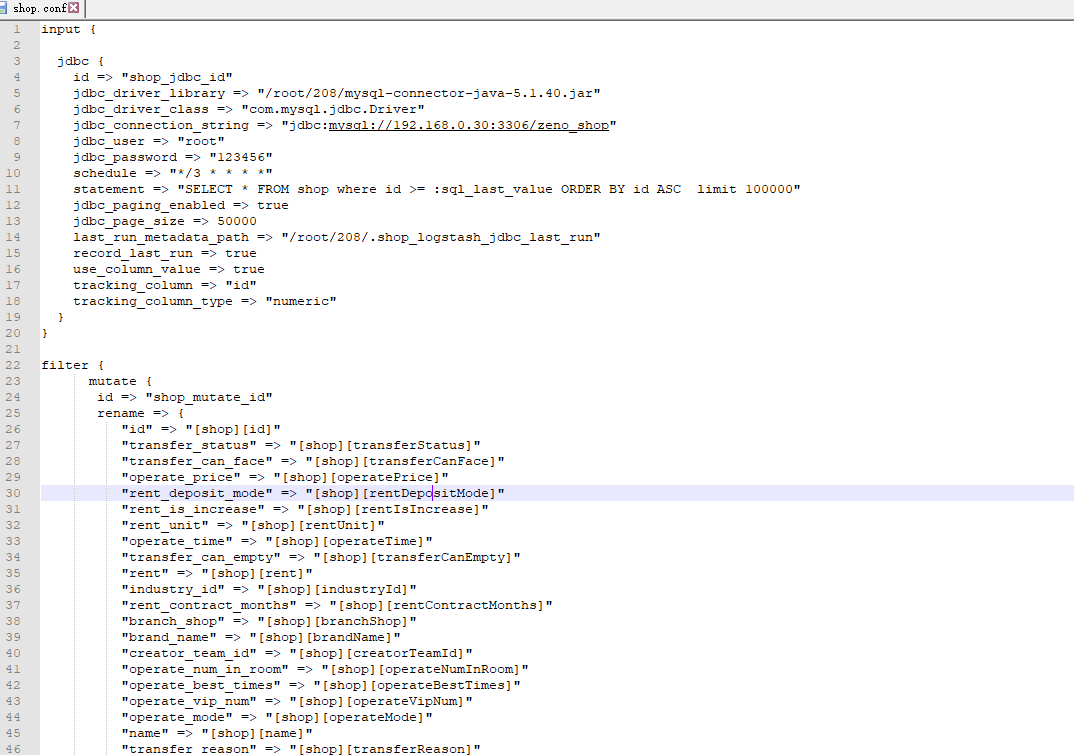Click the schedule cron value "*/3 * * * *"
Screen dimensions: 1074x755
pyautogui.click(x=221, y=173)
